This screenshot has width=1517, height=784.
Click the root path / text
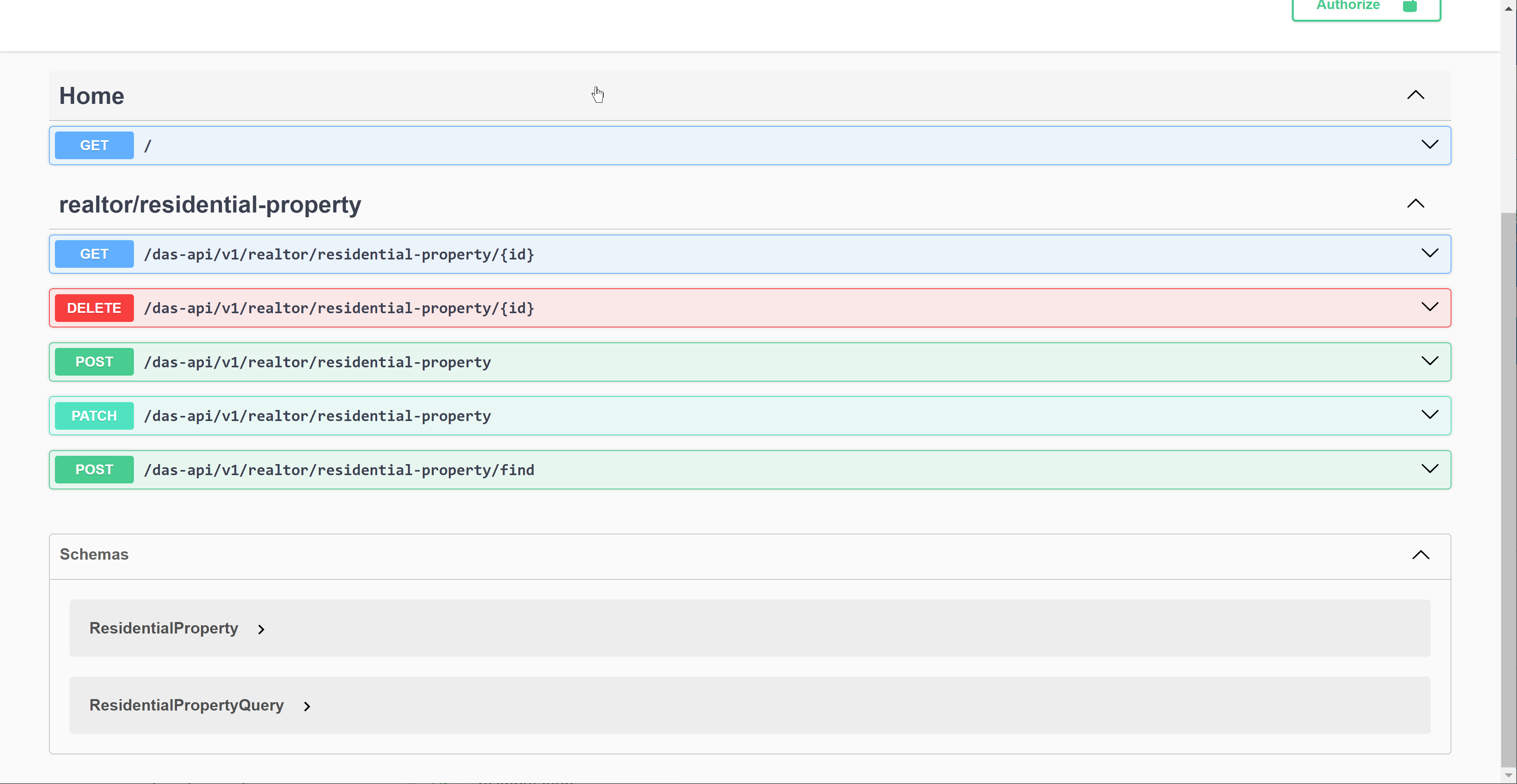click(x=148, y=145)
